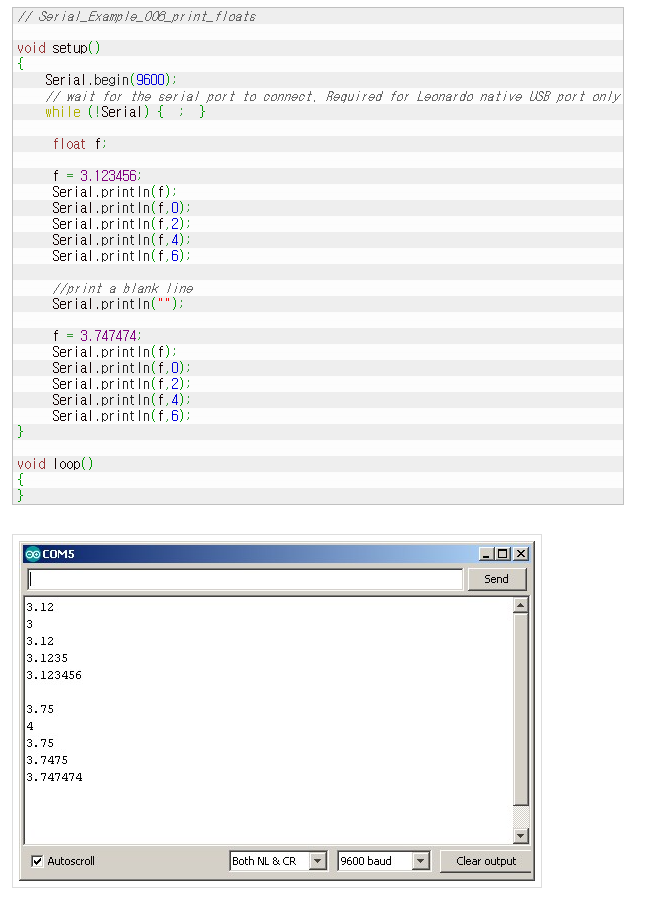Image resolution: width=668 pixels, height=899 pixels.
Task: Click the output line showing 3
Action: (30, 624)
